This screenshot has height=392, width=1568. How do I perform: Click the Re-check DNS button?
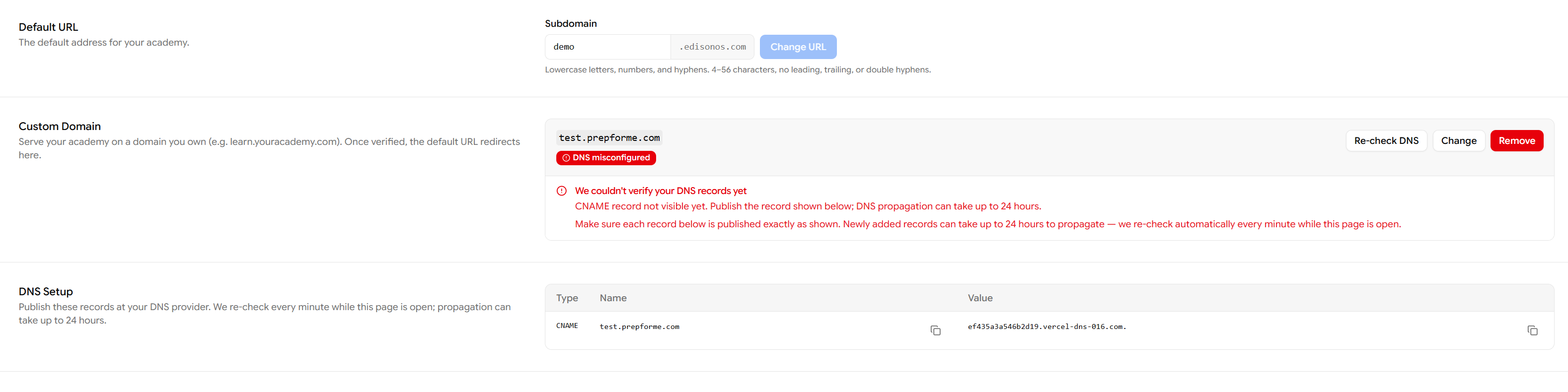tap(1386, 140)
